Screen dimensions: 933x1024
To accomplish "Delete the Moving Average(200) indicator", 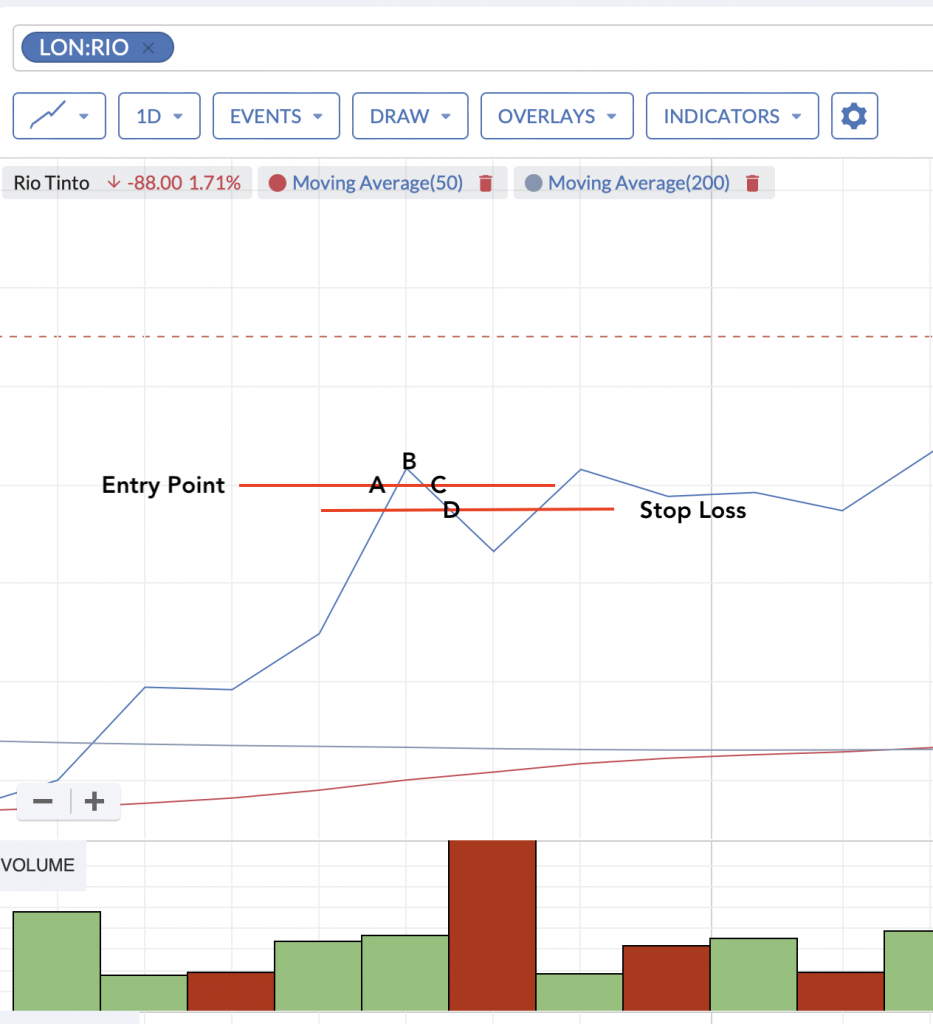I will pyautogui.click(x=753, y=183).
